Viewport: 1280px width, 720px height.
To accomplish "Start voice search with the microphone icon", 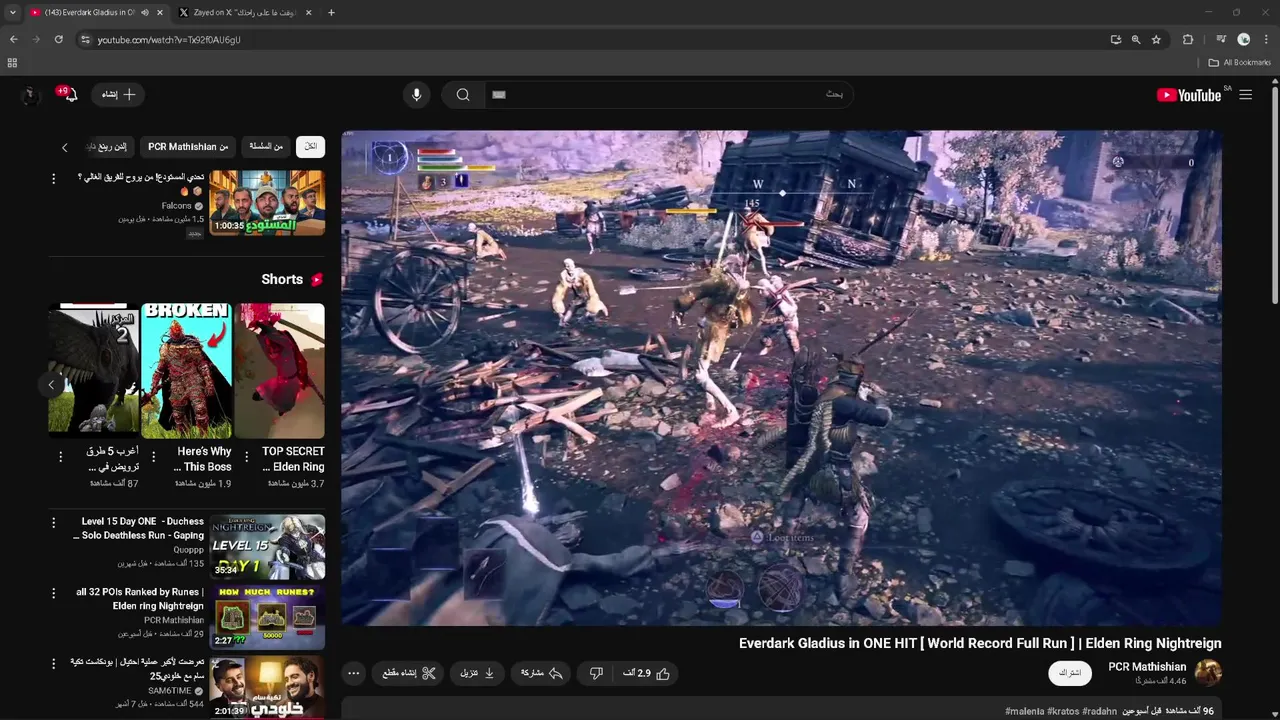I will pos(417,95).
